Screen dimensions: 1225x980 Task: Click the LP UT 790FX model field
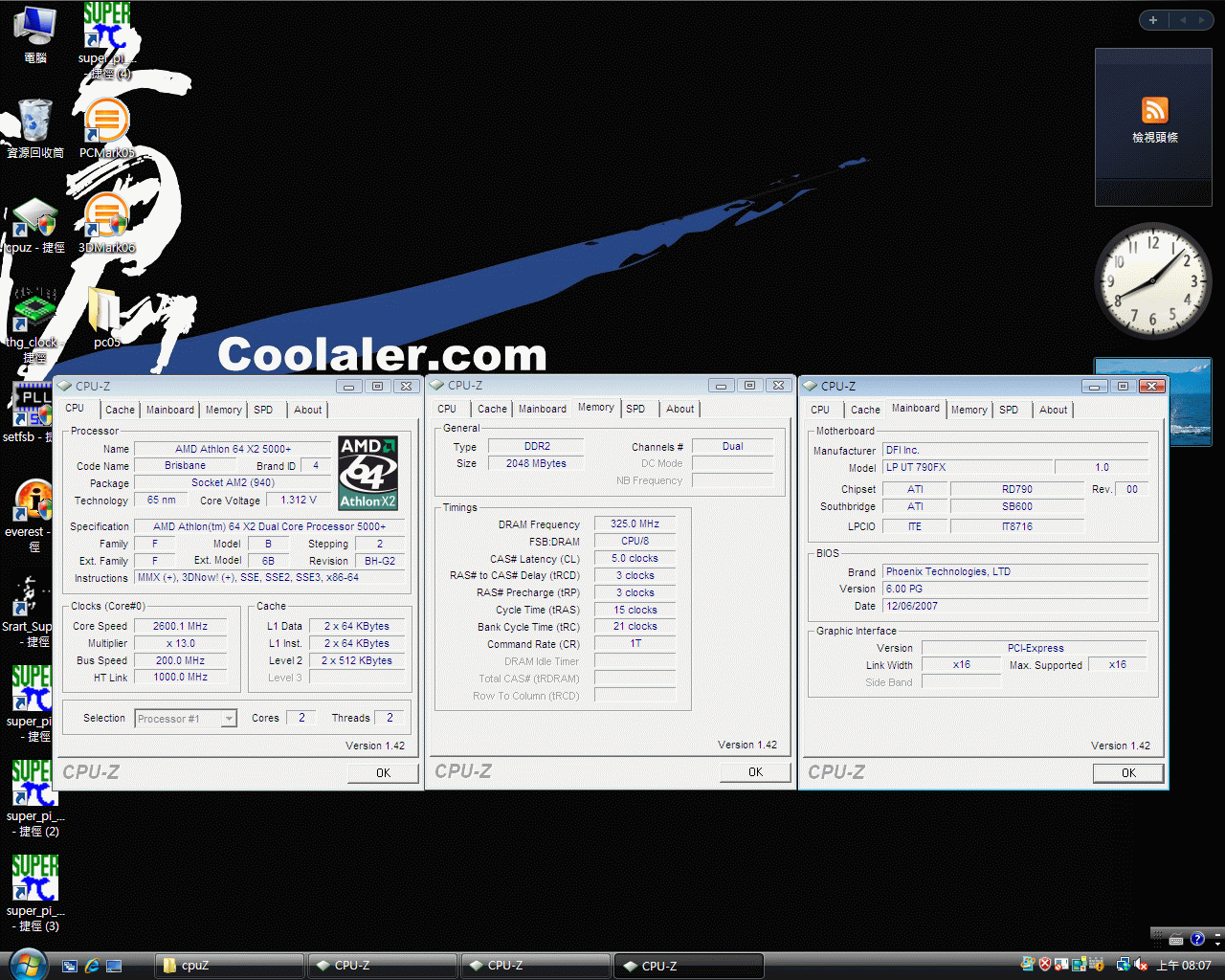[x=967, y=467]
